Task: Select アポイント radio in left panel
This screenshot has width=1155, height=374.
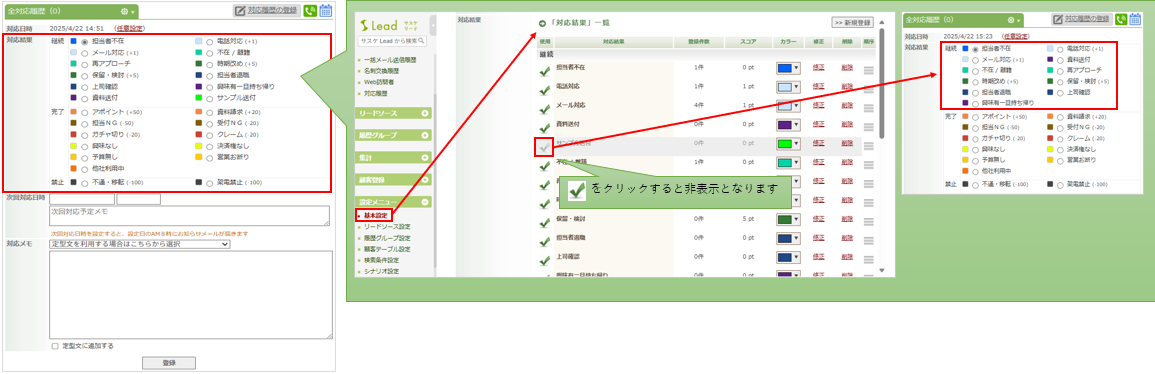Action: click(85, 113)
